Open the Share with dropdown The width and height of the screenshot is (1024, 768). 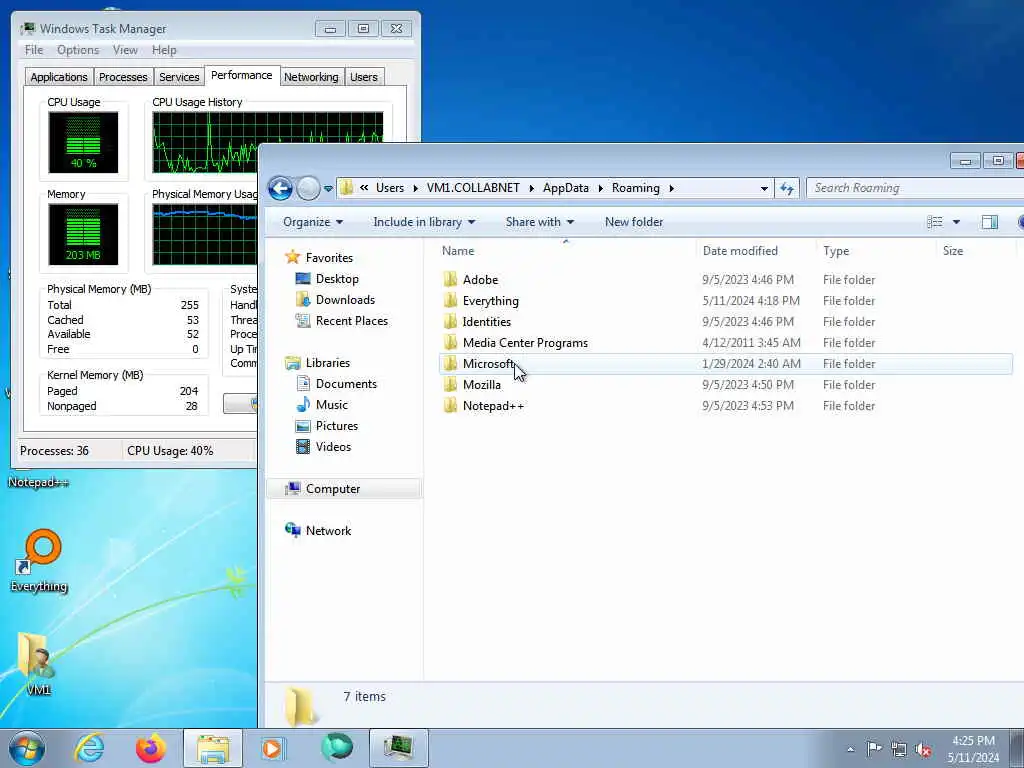(x=539, y=222)
